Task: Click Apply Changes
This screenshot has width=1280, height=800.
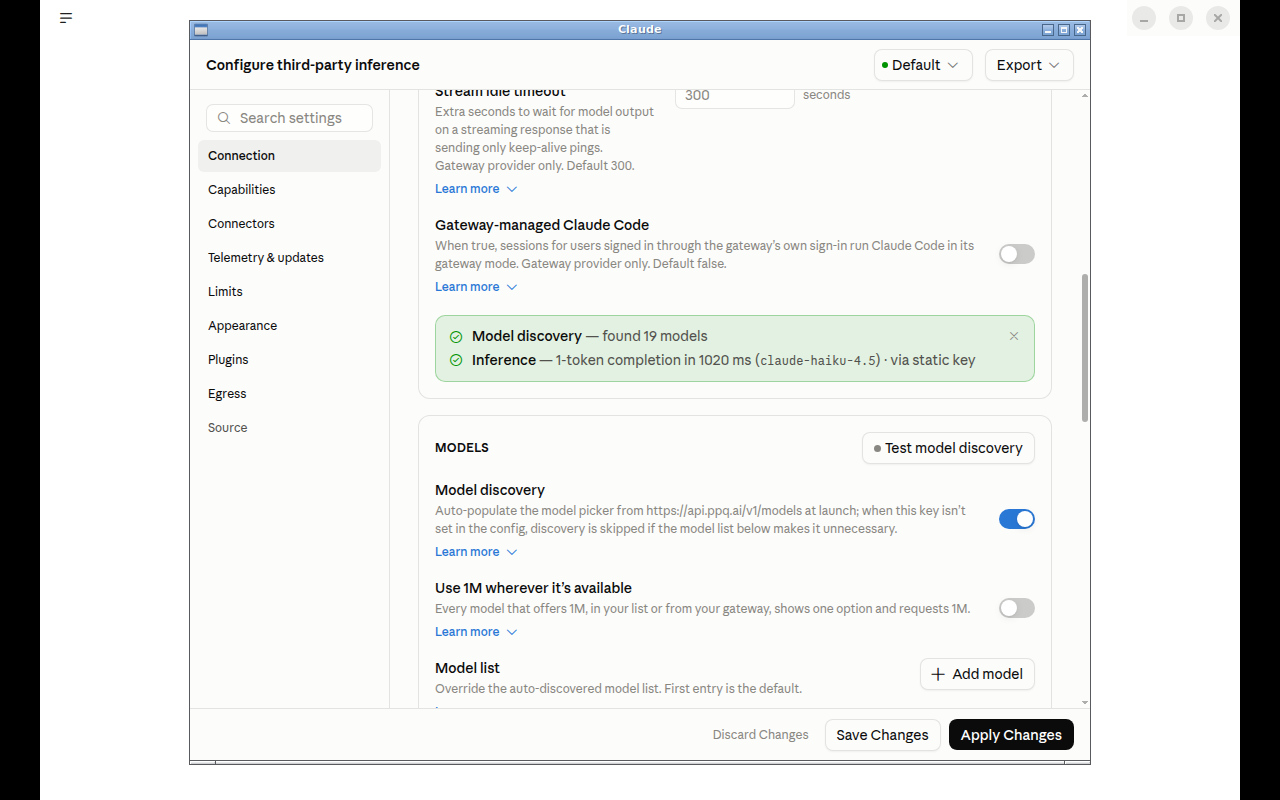Action: [1011, 735]
